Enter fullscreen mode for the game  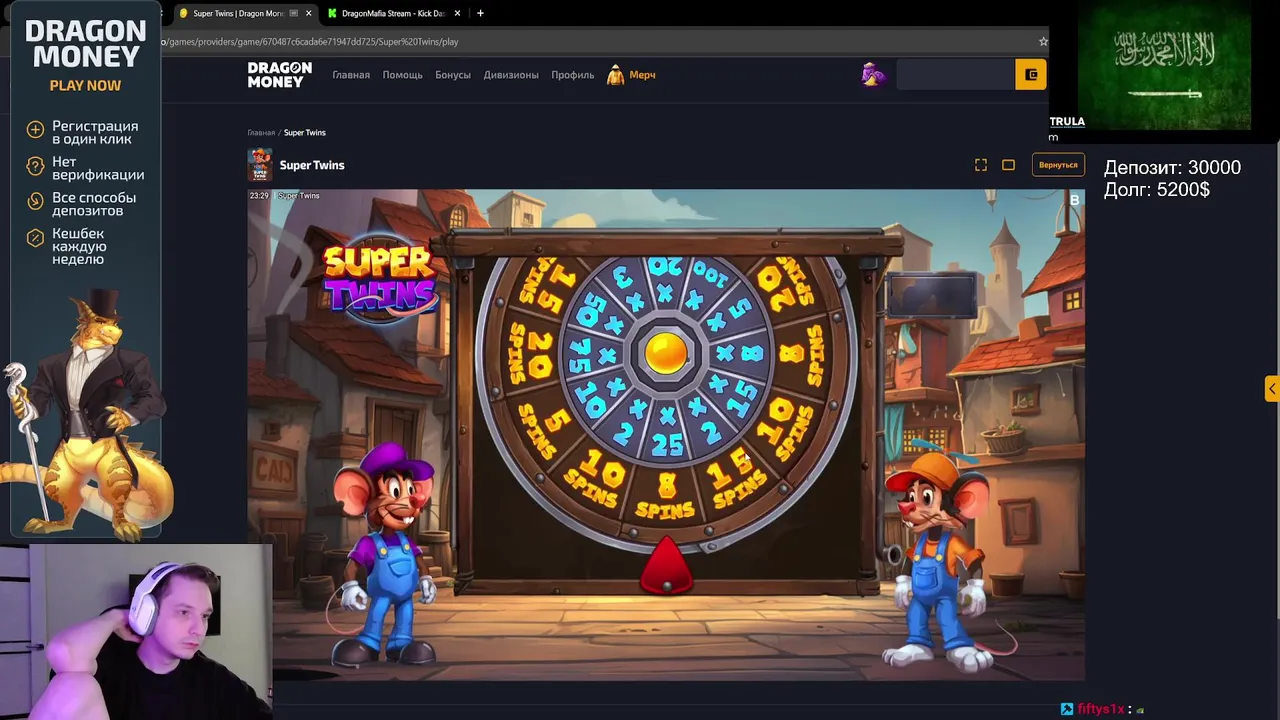[x=981, y=165]
